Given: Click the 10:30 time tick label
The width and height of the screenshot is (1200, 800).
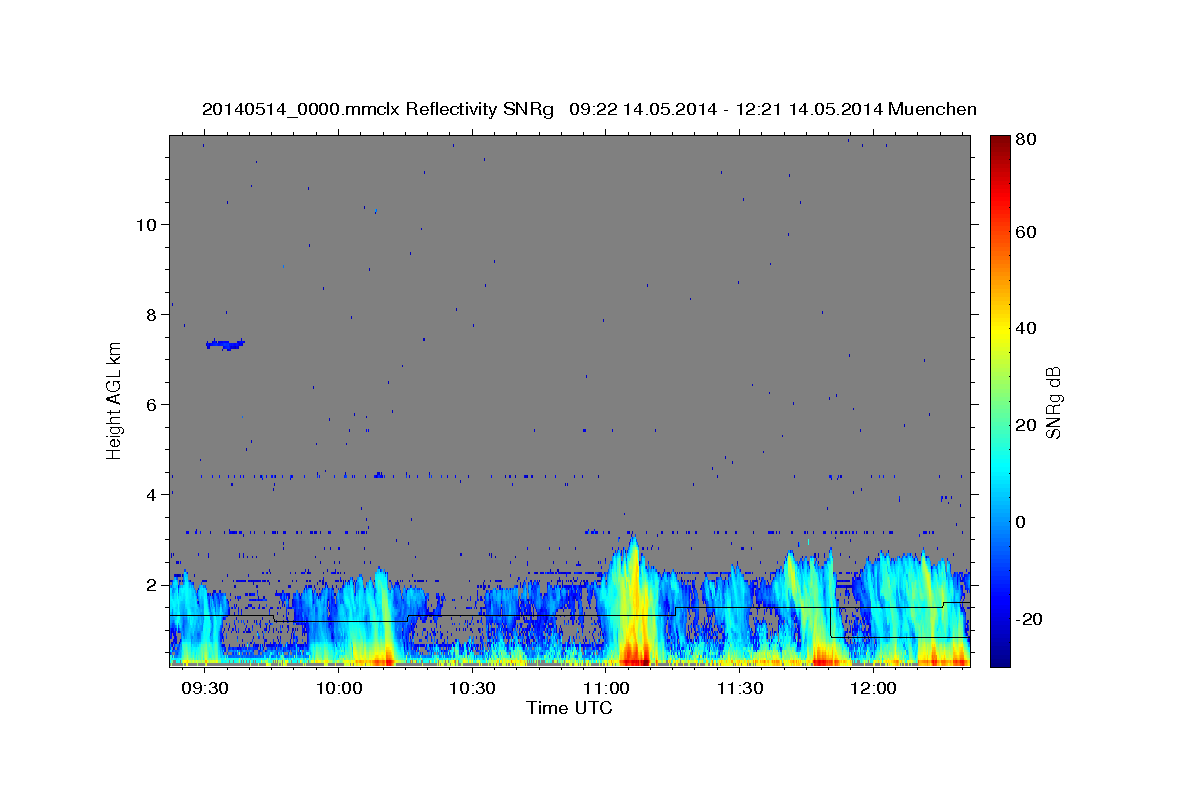Looking at the screenshot, I should 472,689.
